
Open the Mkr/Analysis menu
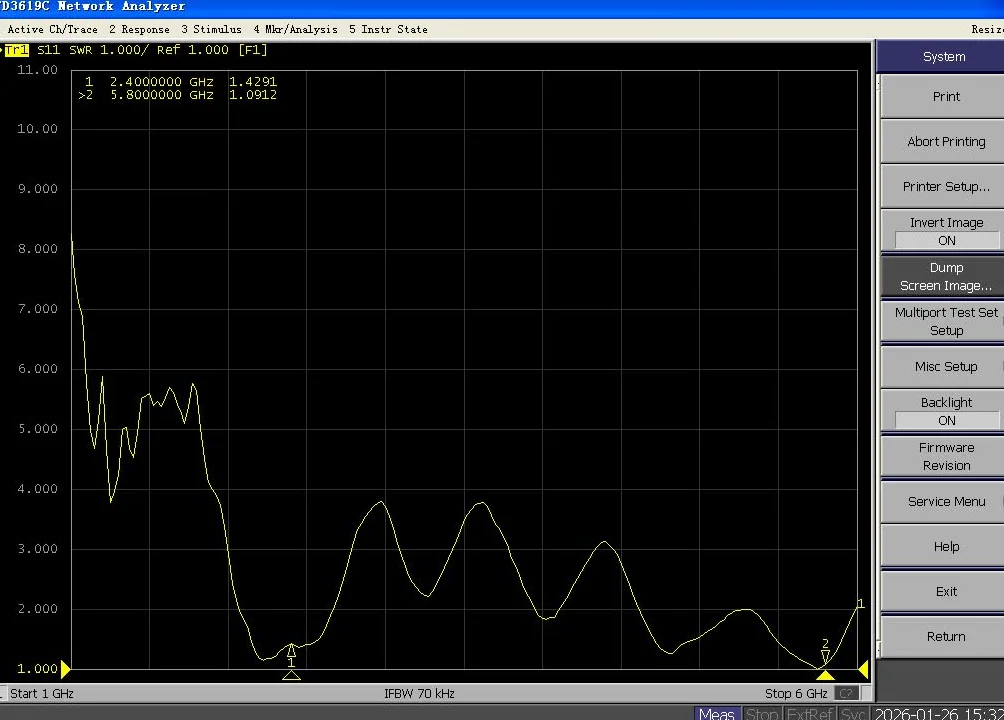[x=295, y=29]
